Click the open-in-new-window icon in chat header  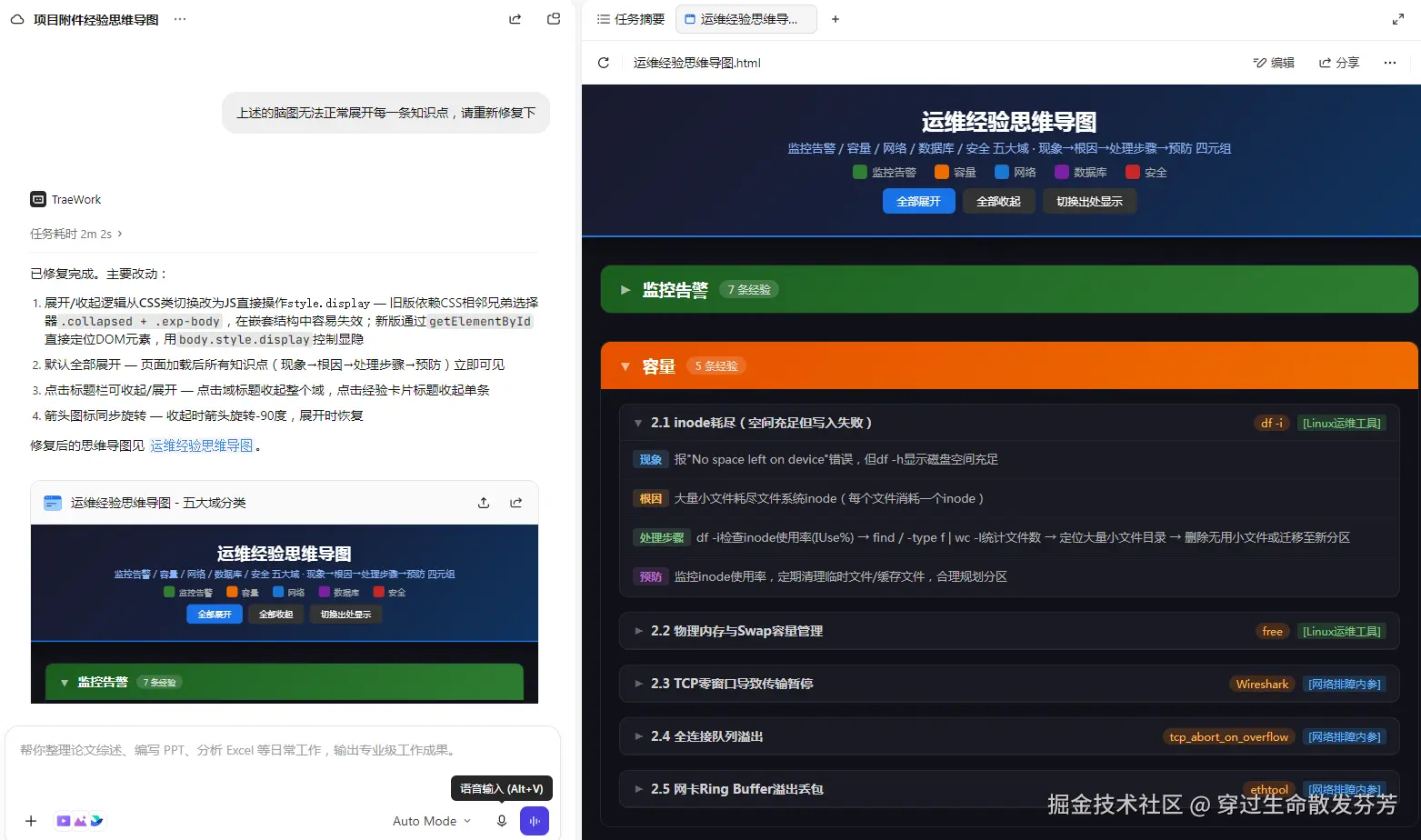[x=554, y=19]
